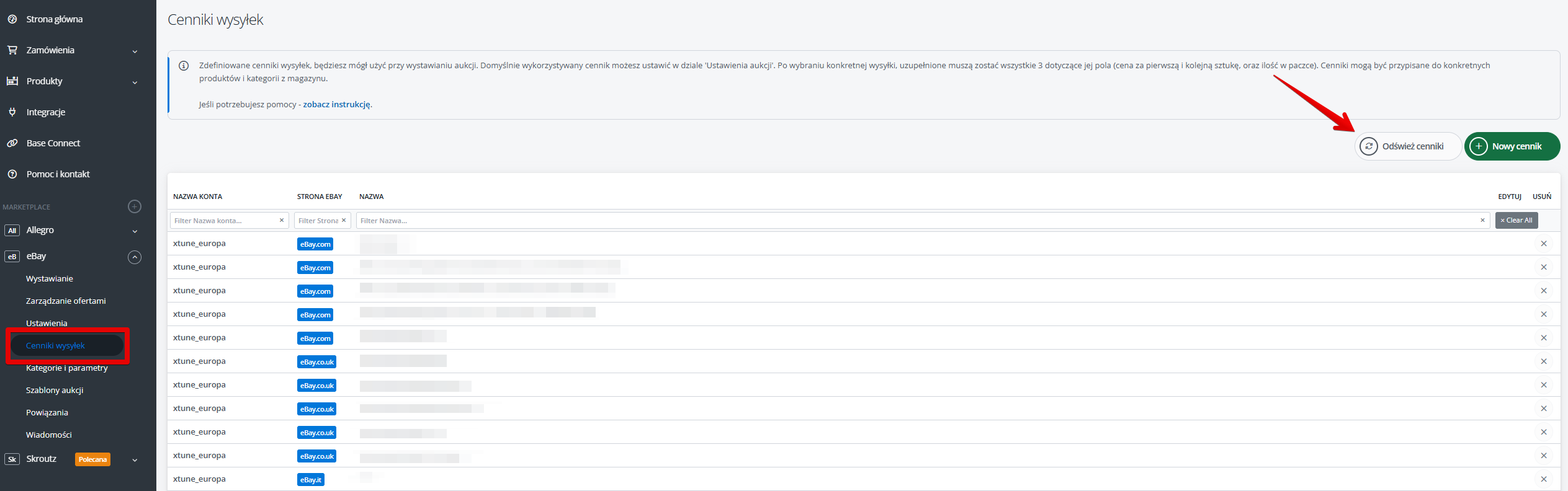The height and width of the screenshot is (491, 1568).
Task: Clear the Filter Nazwa konta field
Action: pyautogui.click(x=282, y=221)
